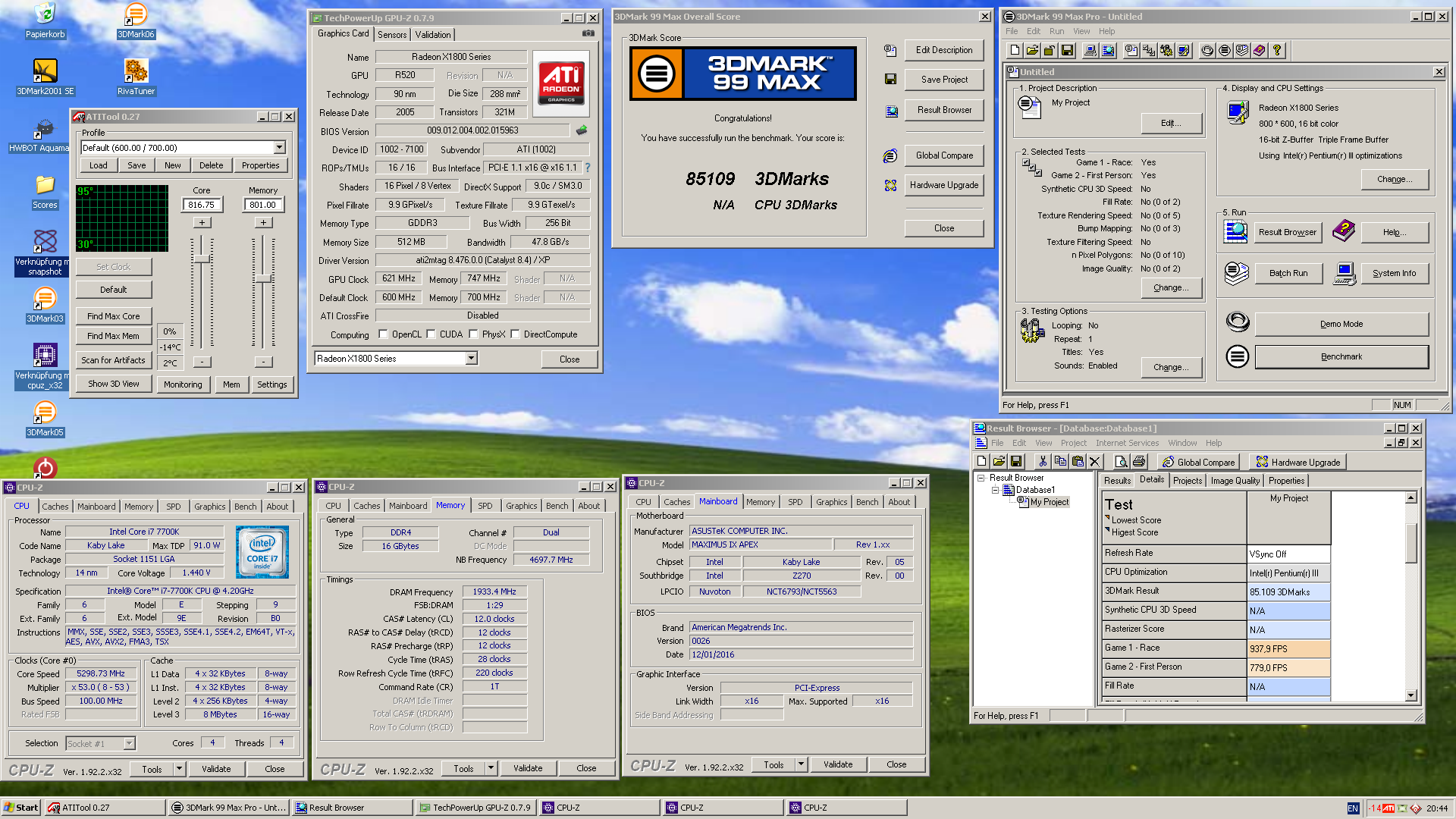This screenshot has height=819, width=1456.
Task: Click EN language indicator in system tray
Action: (x=1353, y=808)
